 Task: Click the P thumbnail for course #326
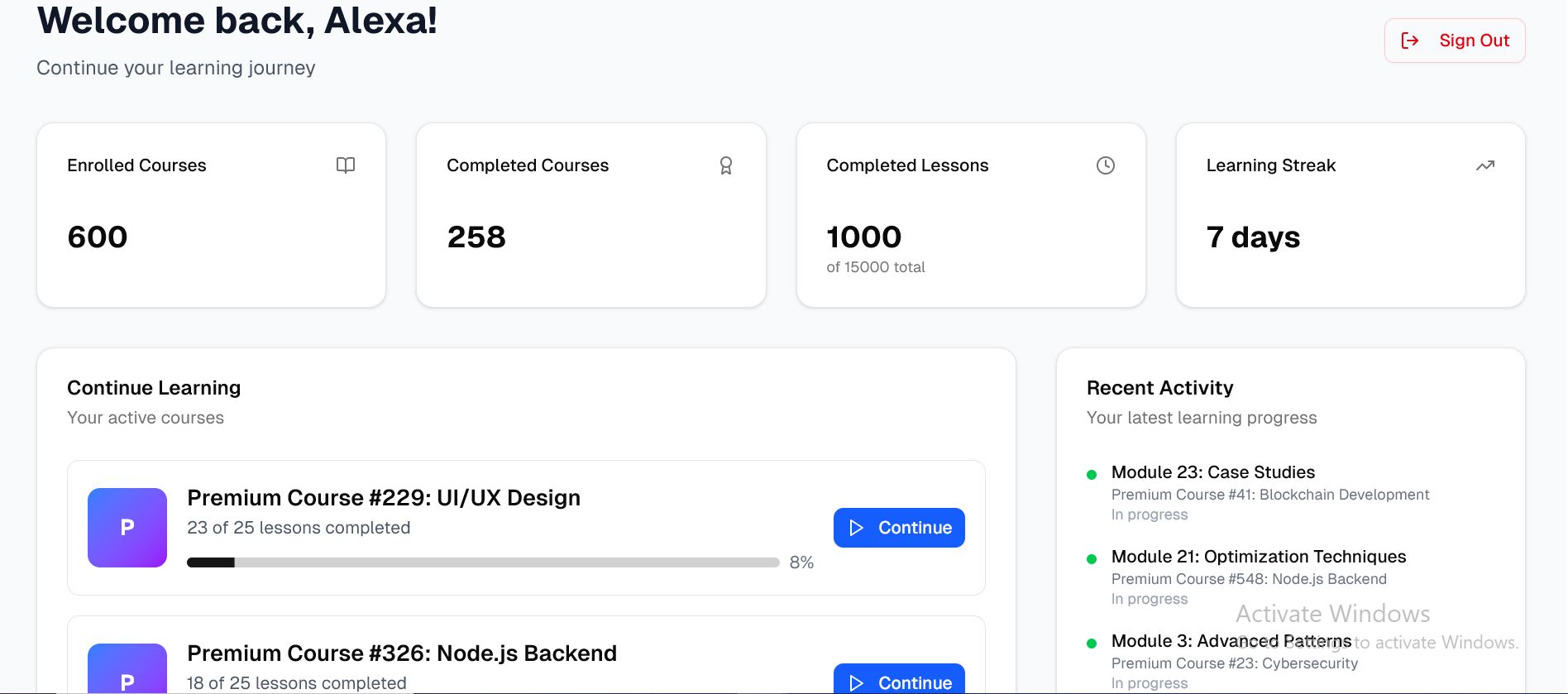pos(127,668)
